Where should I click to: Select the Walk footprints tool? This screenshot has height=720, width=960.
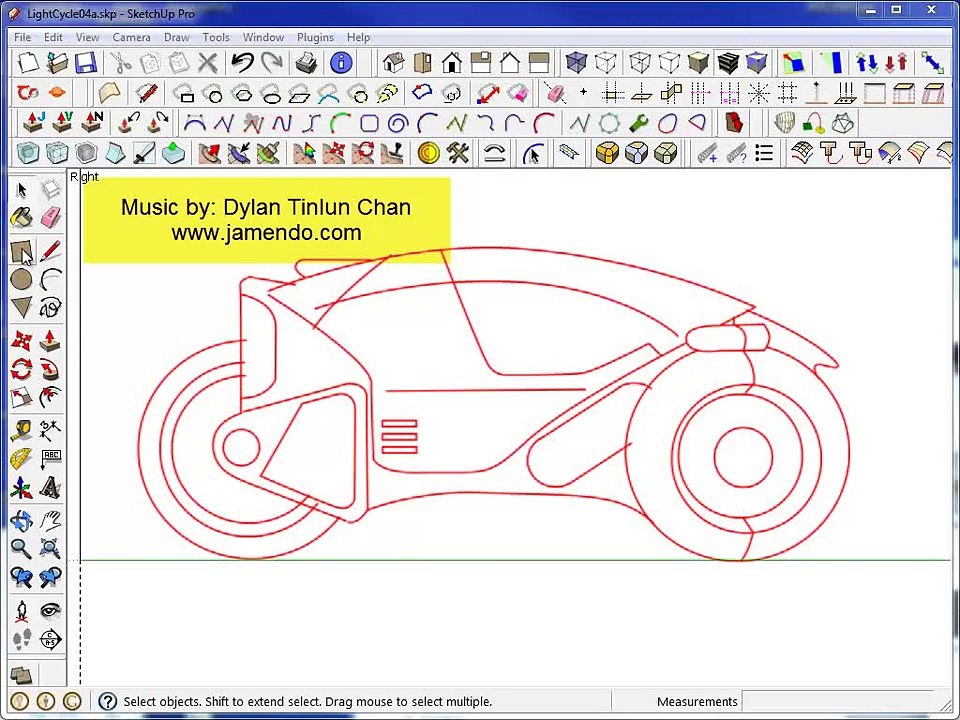coord(21,639)
